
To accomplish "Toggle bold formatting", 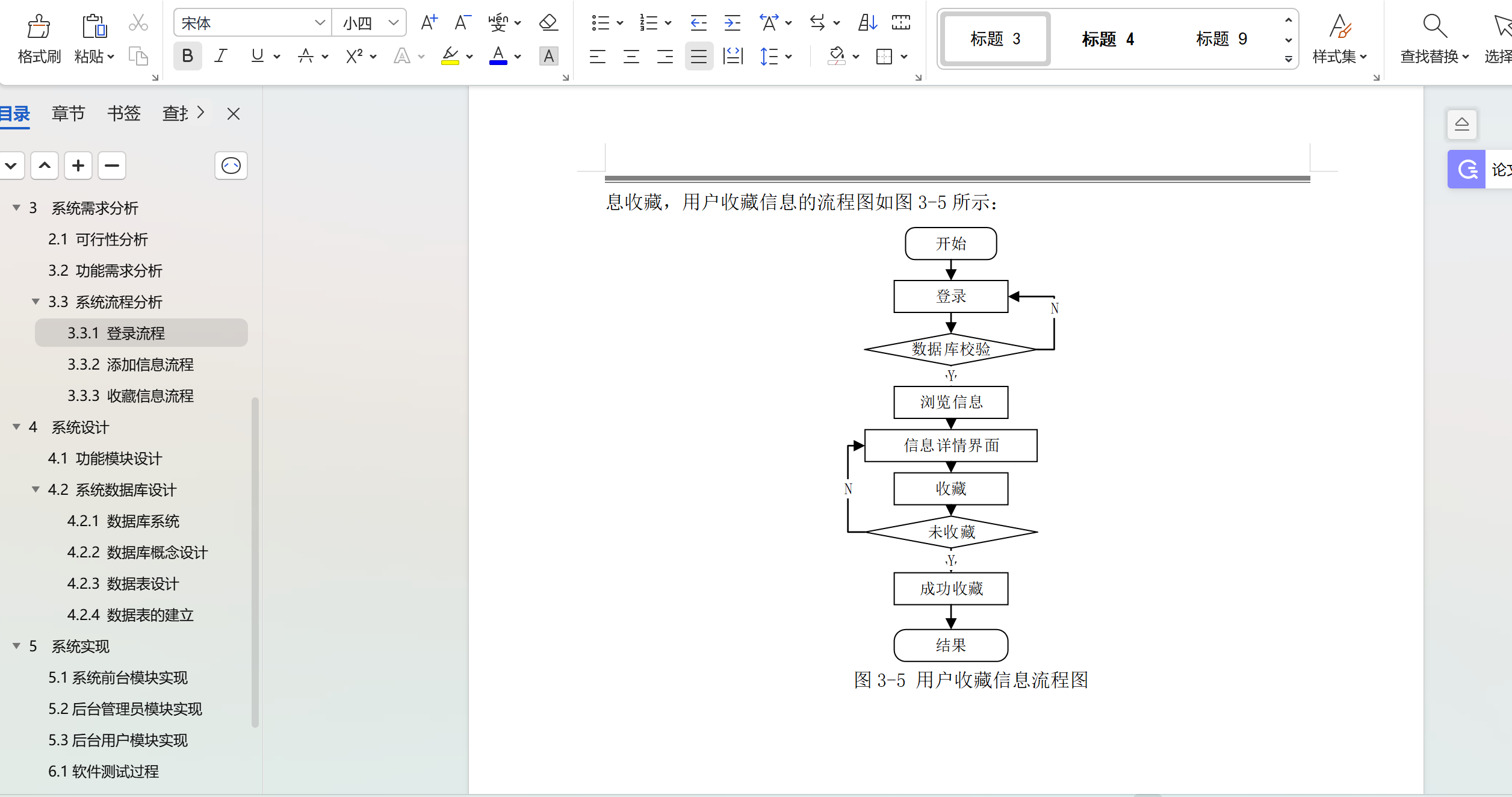I will 187,56.
